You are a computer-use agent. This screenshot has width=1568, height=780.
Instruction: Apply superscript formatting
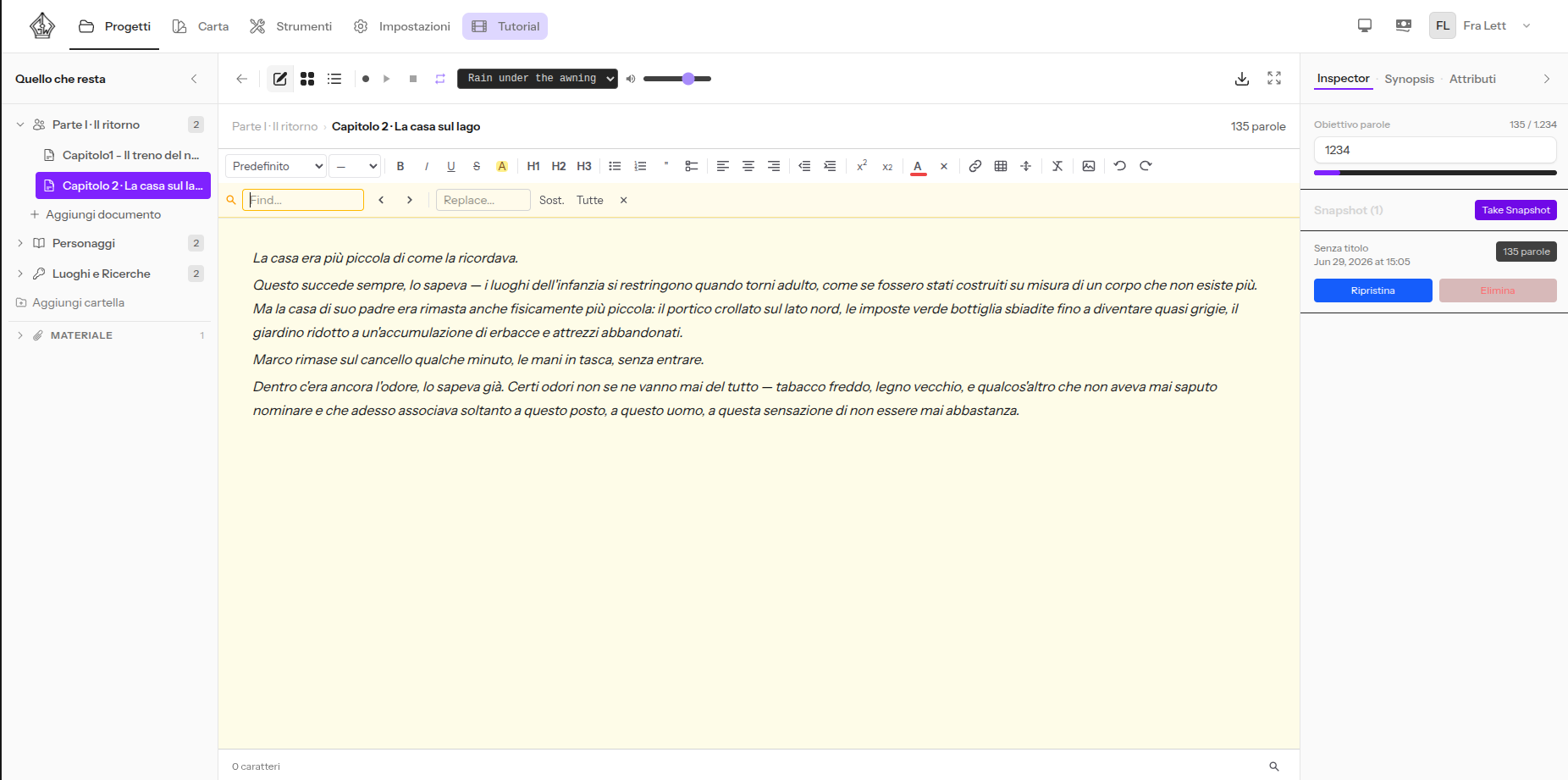coord(862,166)
